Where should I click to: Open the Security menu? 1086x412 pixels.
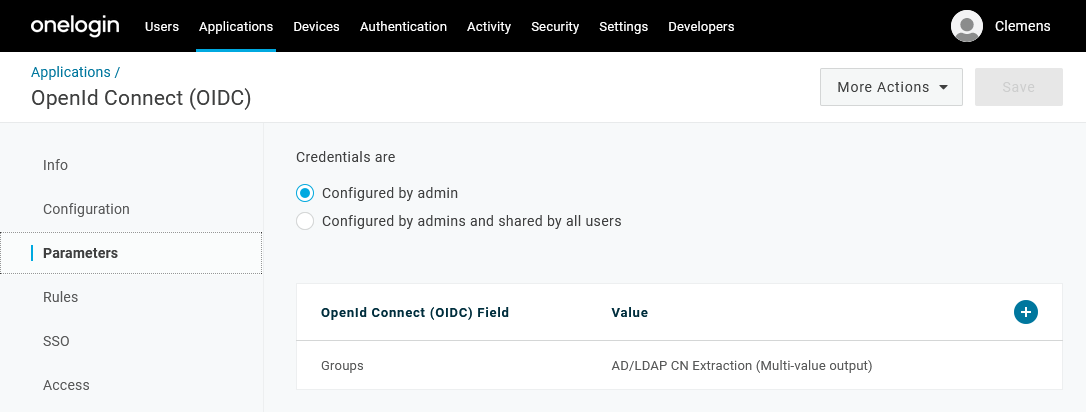(x=555, y=27)
